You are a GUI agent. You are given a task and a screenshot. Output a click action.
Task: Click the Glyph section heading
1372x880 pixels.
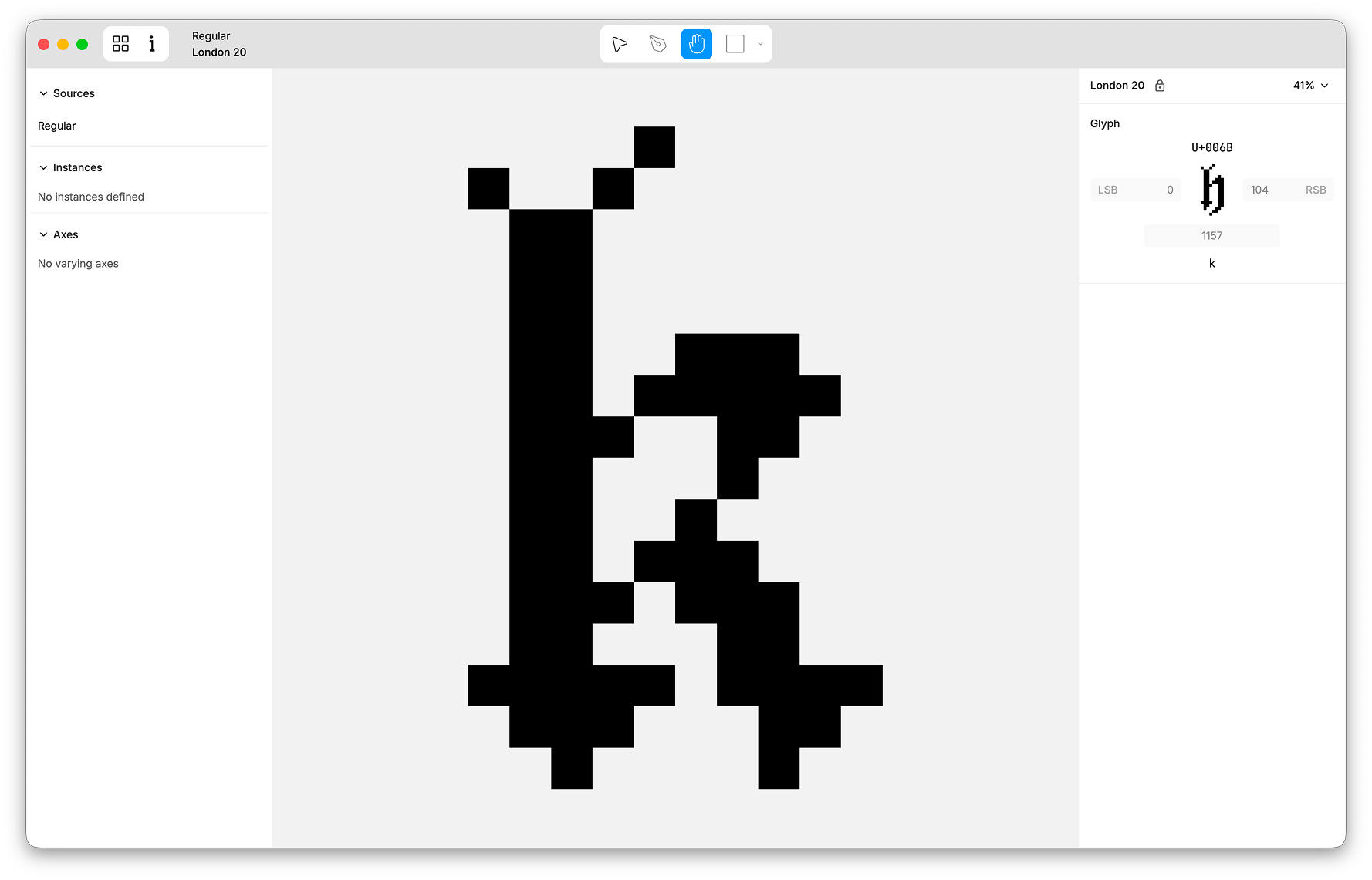click(1104, 123)
